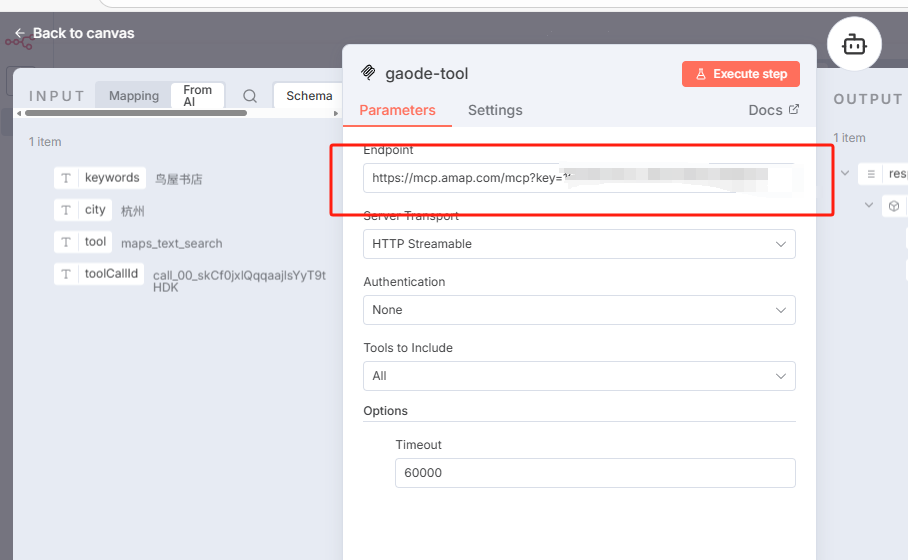Expand the Tools to Include dropdown
Viewport: 908px width, 560px height.
[579, 376]
